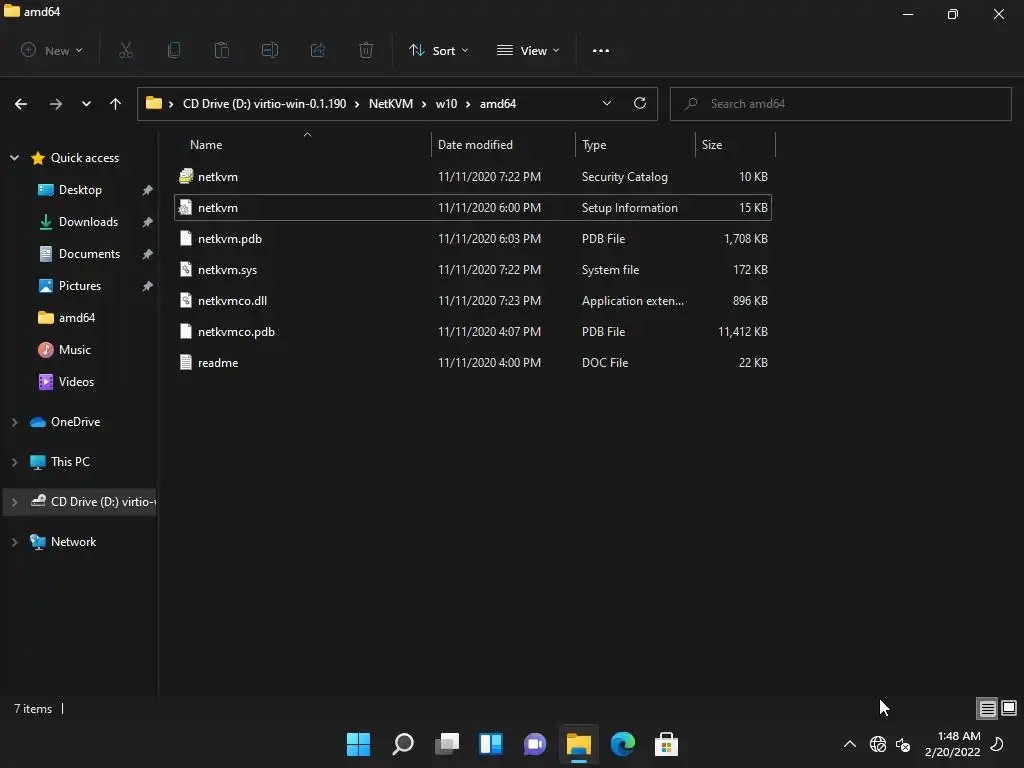
Task: Switch to details view layout icon
Action: point(987,709)
